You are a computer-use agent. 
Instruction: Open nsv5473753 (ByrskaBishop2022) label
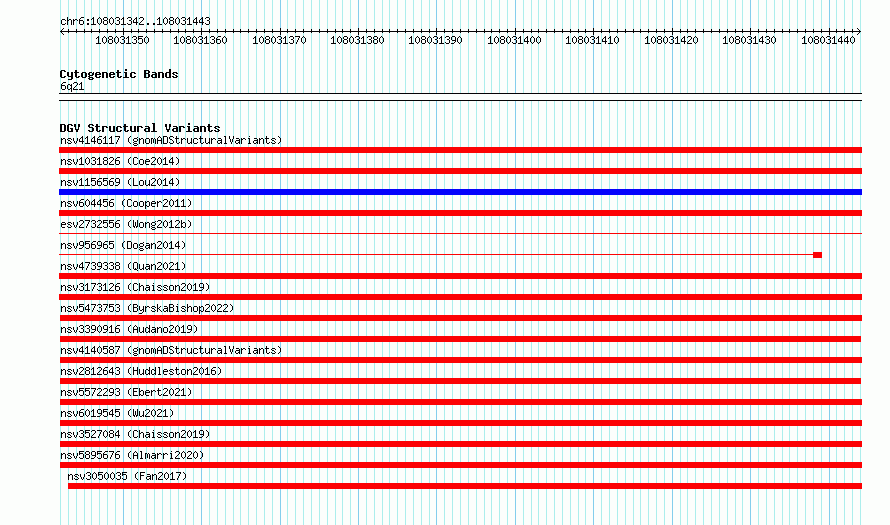click(x=147, y=308)
